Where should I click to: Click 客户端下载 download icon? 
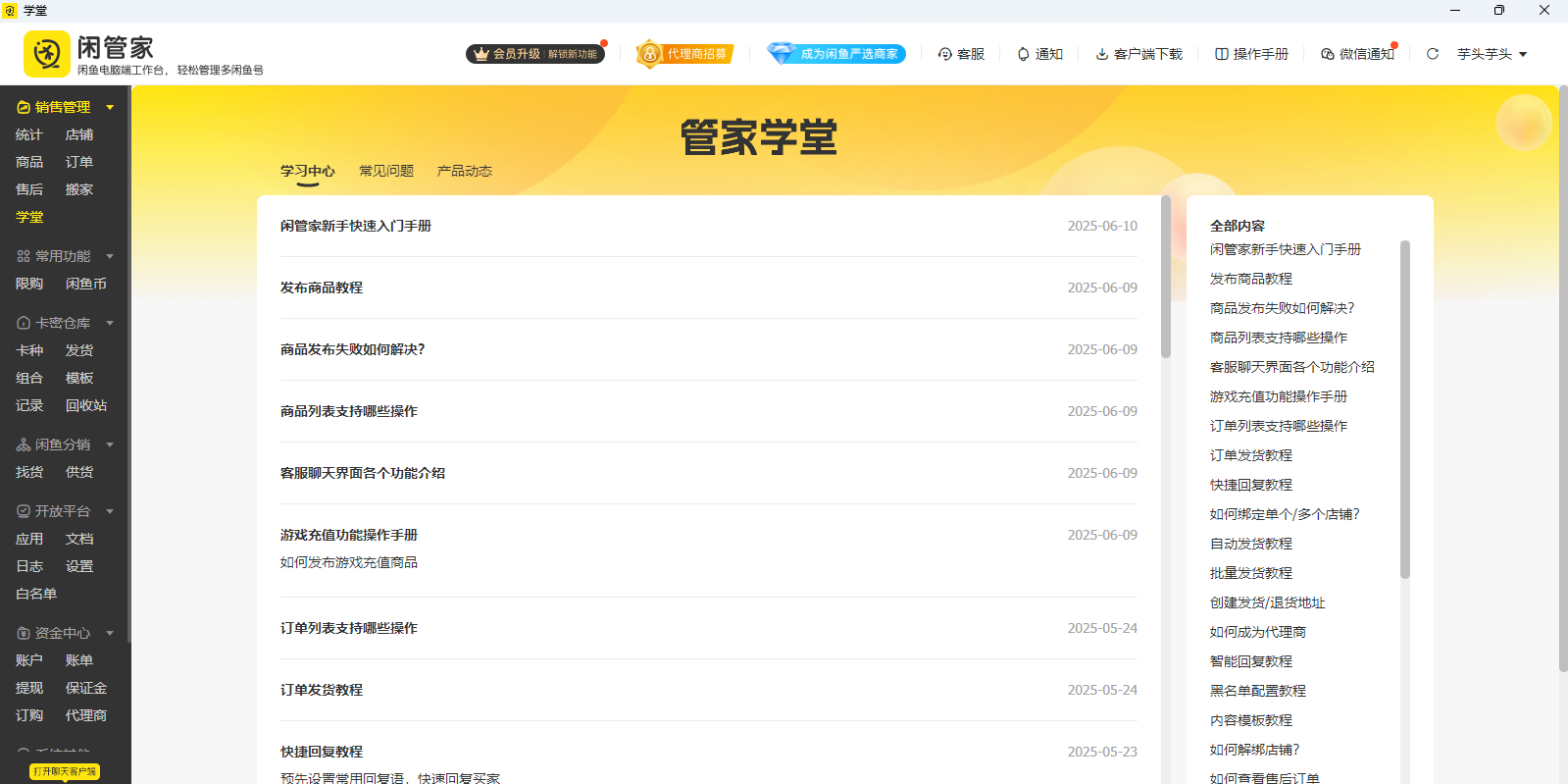click(x=1102, y=54)
